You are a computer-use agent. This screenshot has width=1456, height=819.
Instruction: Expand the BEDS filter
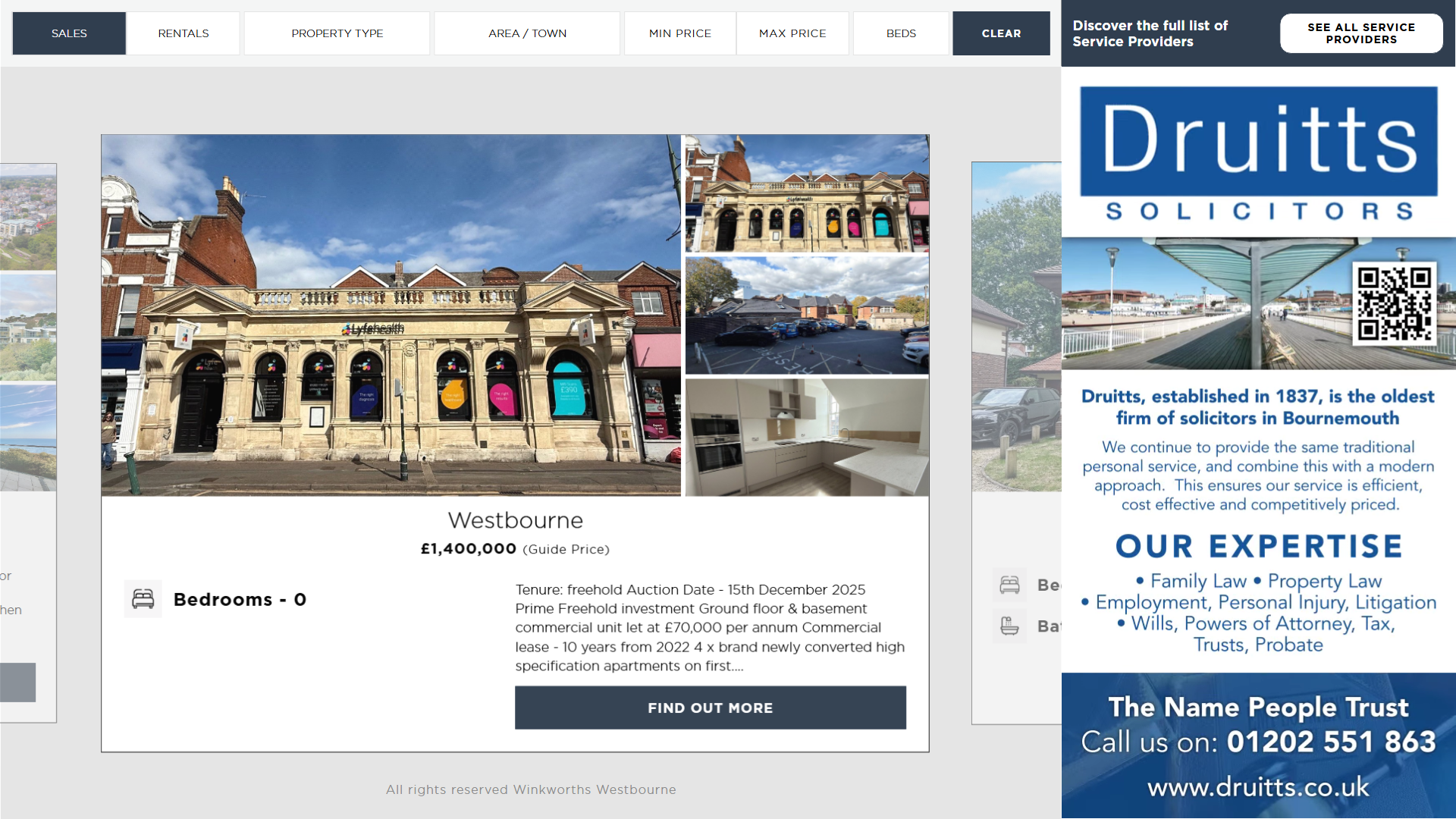pyautogui.click(x=901, y=33)
